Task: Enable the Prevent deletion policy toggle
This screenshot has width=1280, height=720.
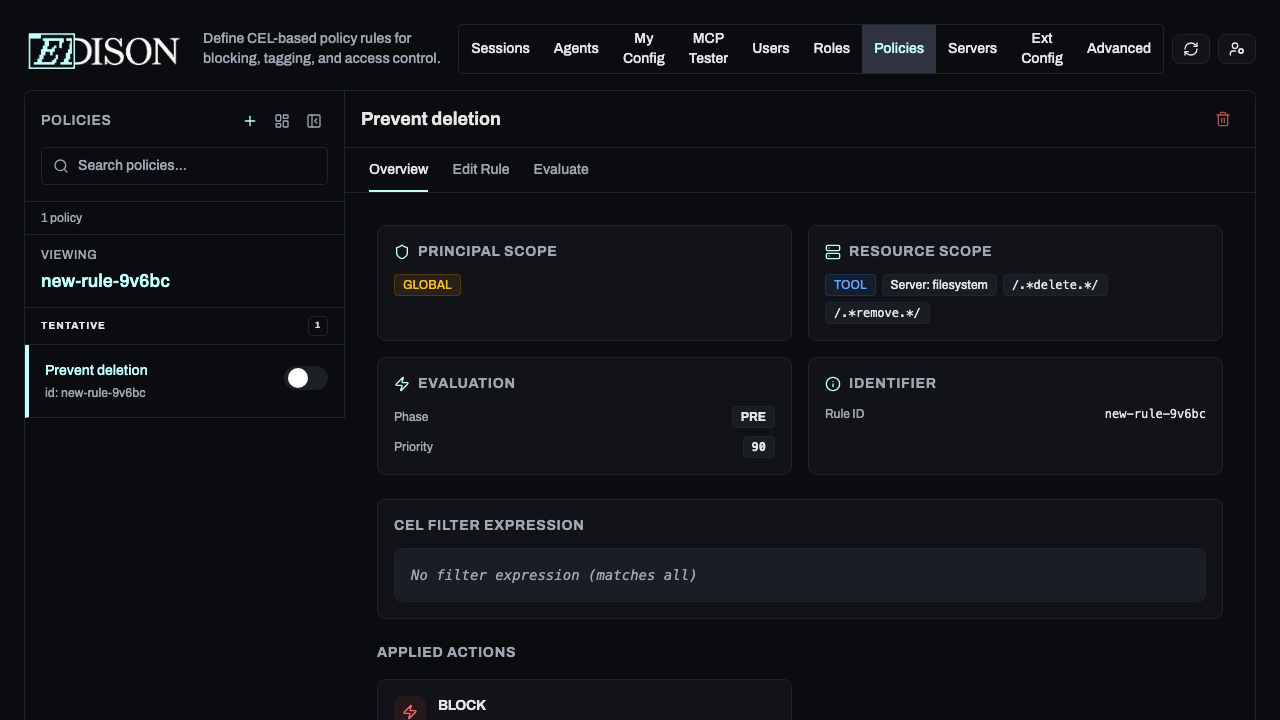Action: [307, 378]
